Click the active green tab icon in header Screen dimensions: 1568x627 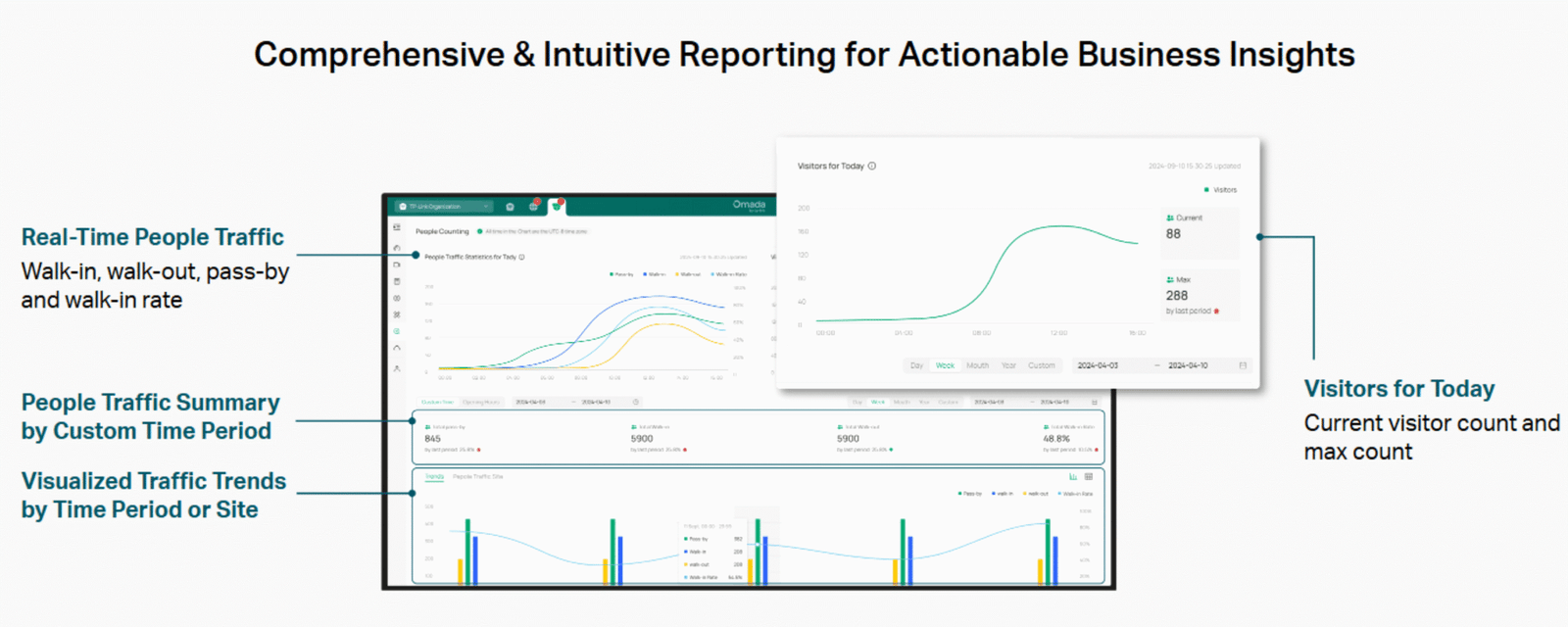click(557, 206)
